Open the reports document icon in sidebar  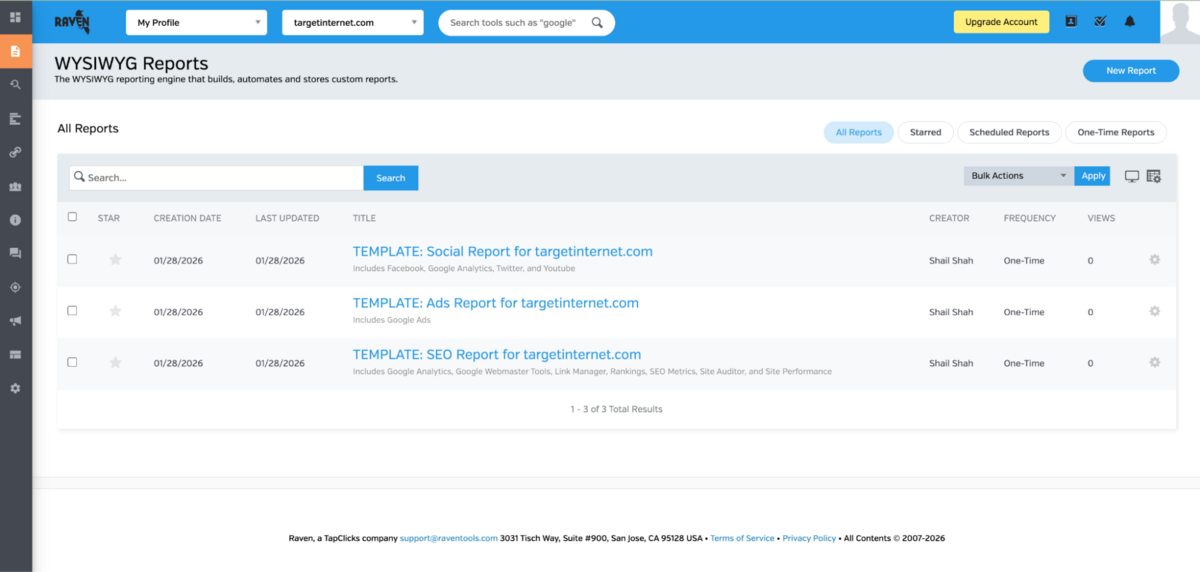point(15,51)
